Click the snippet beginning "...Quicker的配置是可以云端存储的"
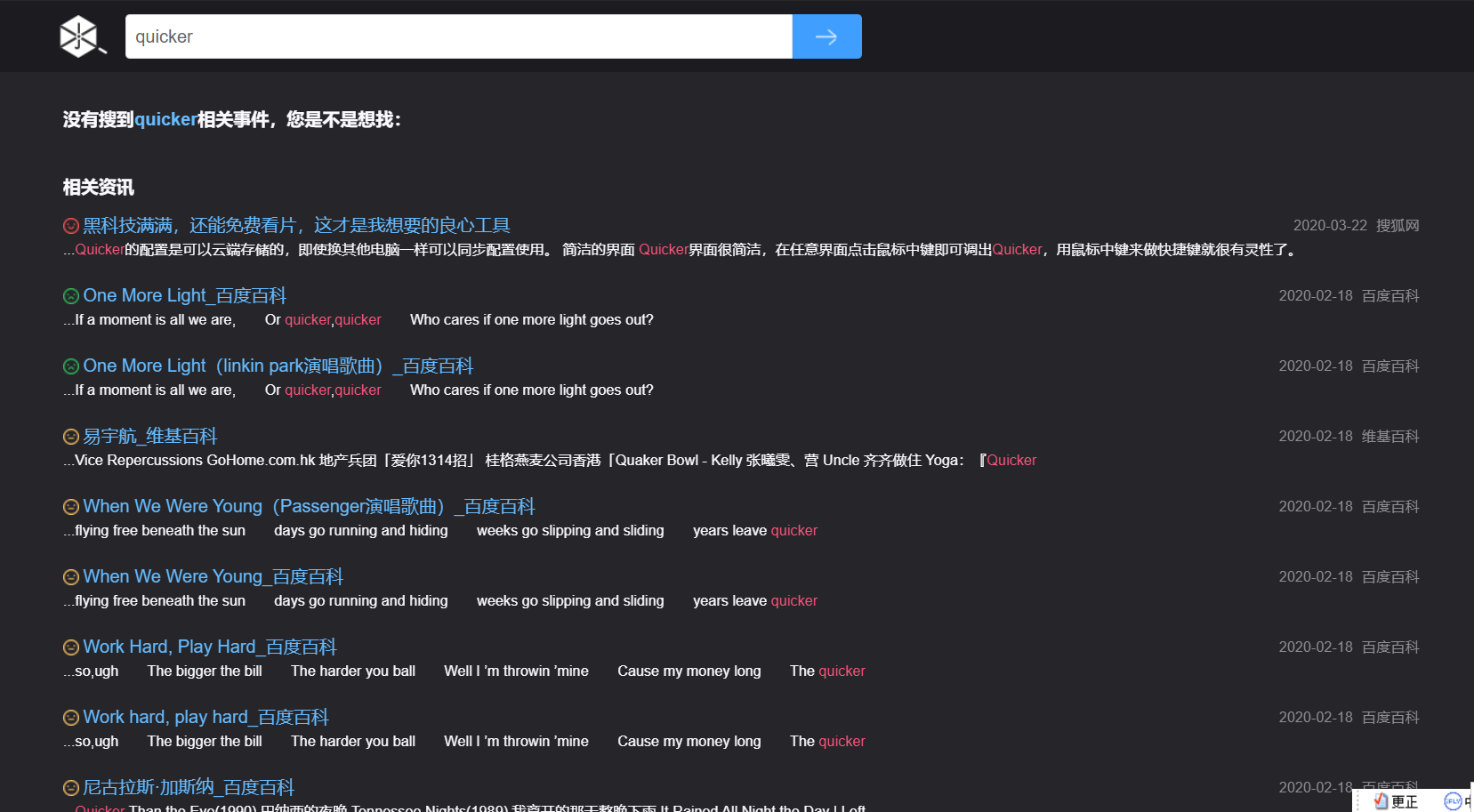Viewport: 1474px width, 812px height. point(681,250)
